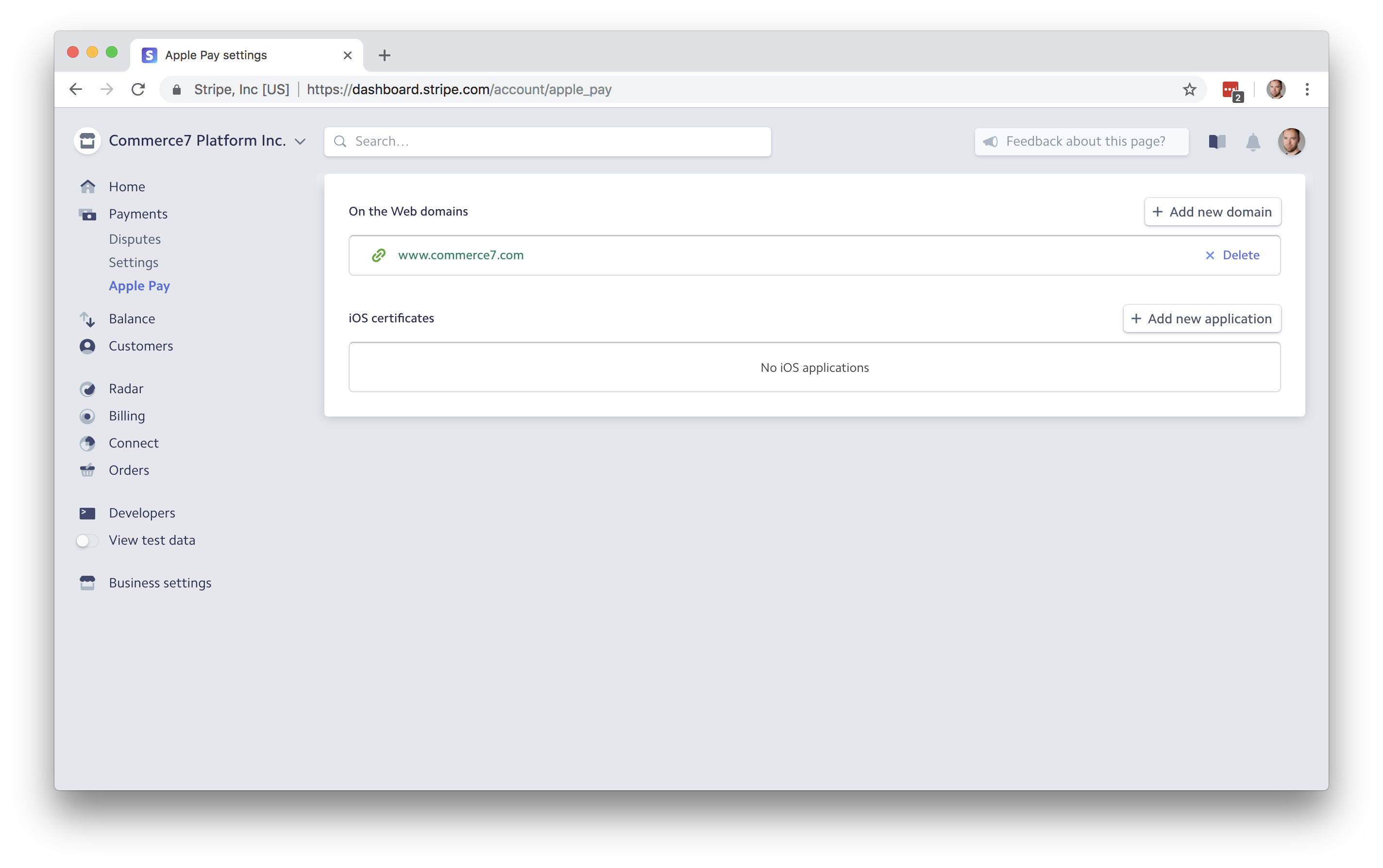Click the Connect globe icon
The width and height of the screenshot is (1383, 868).
pyautogui.click(x=87, y=443)
